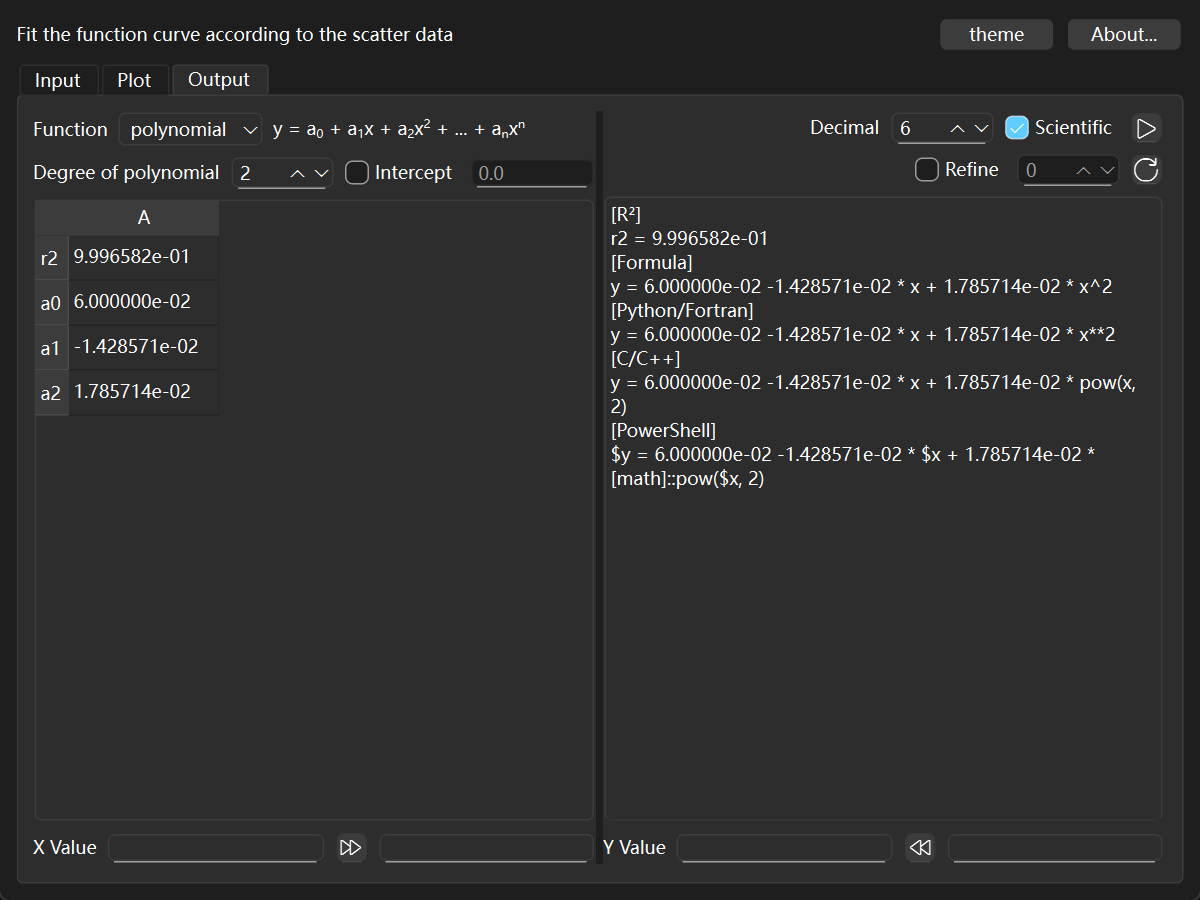This screenshot has width=1200, height=900.
Task: Click the formula line ending in x^2
Action: [861, 287]
